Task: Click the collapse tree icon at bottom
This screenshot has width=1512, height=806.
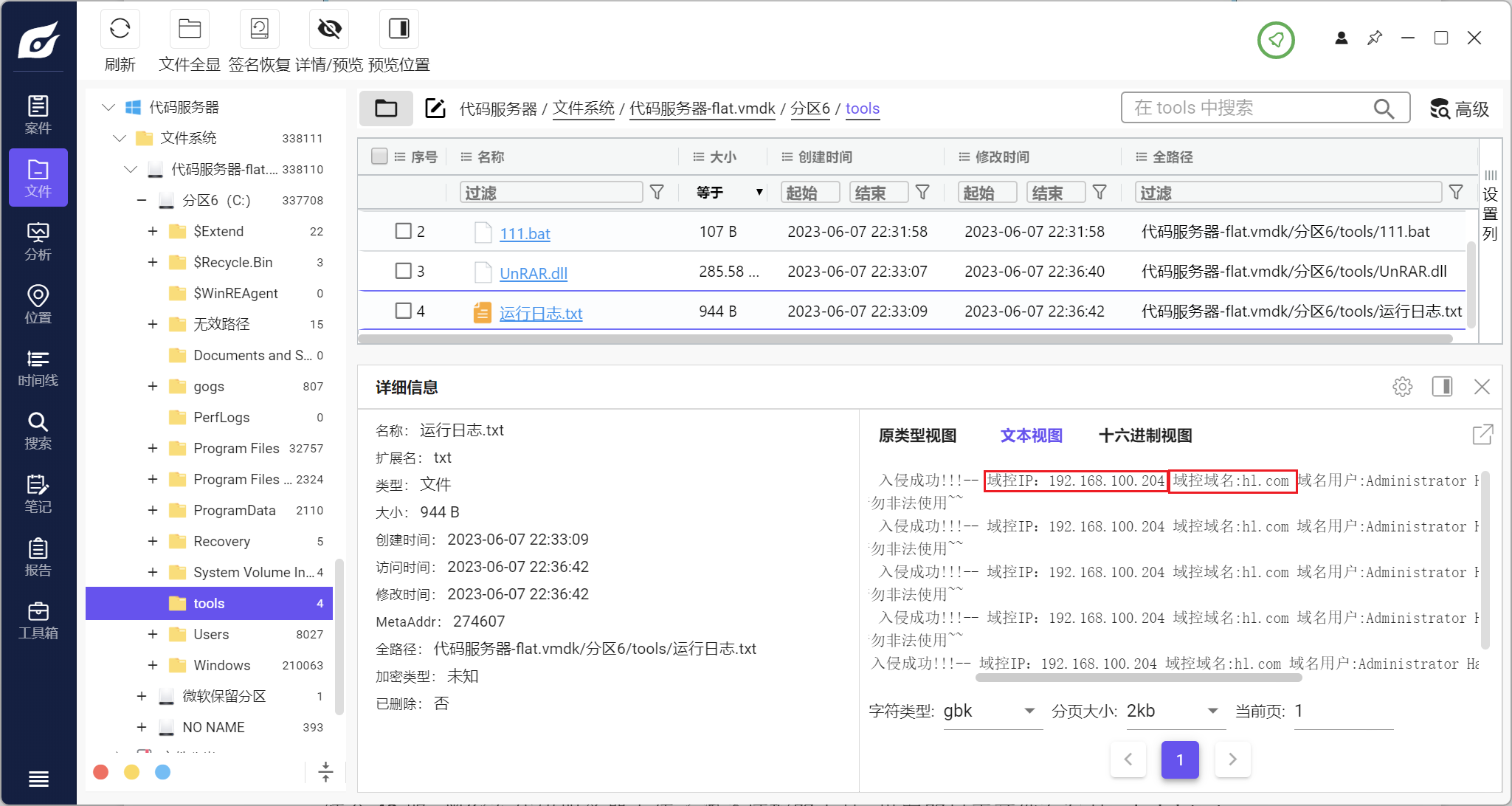Action: pos(325,772)
